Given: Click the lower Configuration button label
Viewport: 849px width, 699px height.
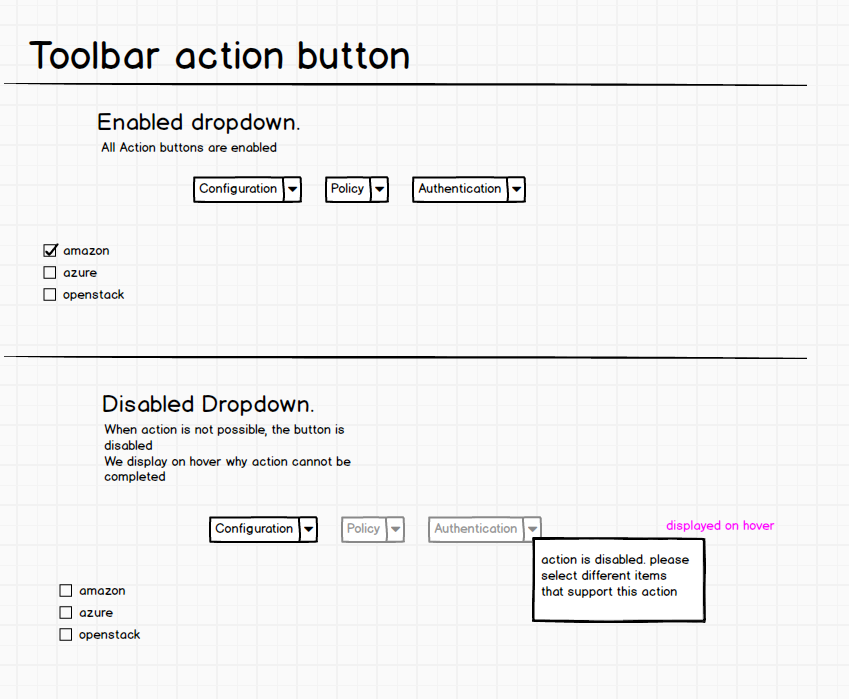Looking at the screenshot, I should click(x=254, y=528).
